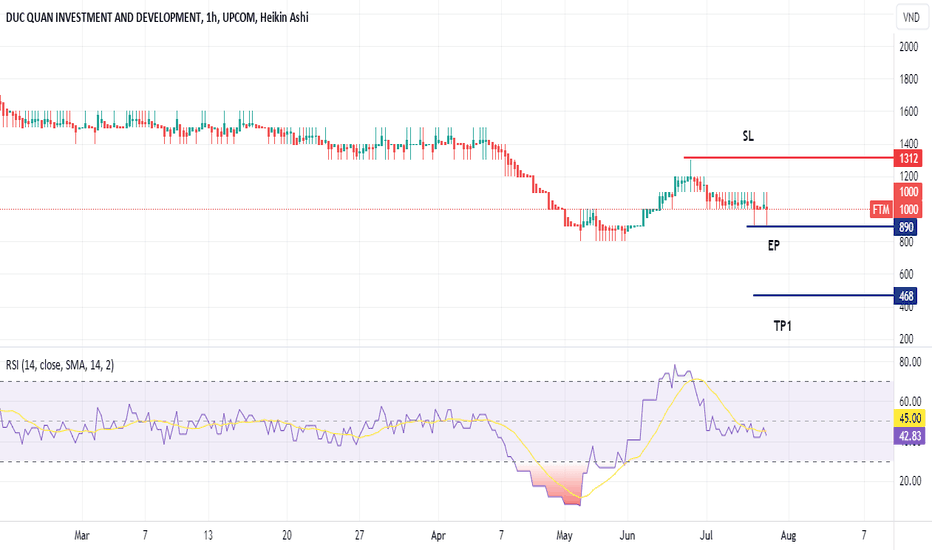Click the 1600 price scale label

point(909,111)
